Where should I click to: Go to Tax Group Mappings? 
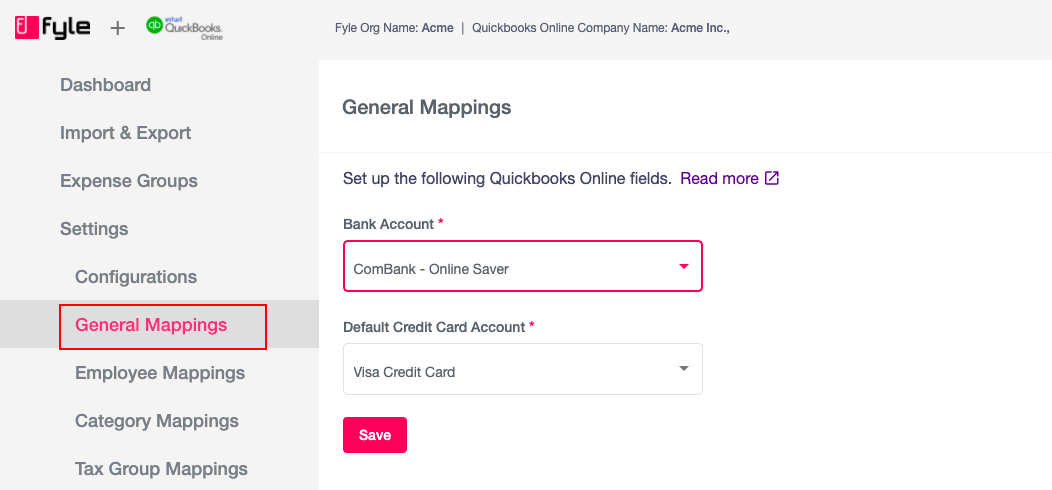[162, 469]
